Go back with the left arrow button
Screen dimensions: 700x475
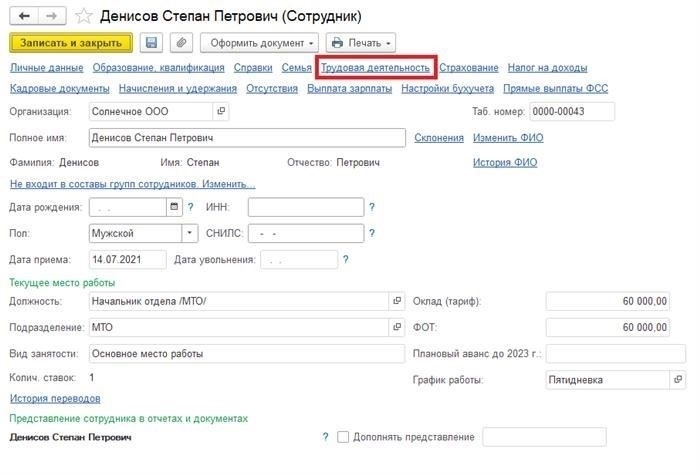[24, 16]
